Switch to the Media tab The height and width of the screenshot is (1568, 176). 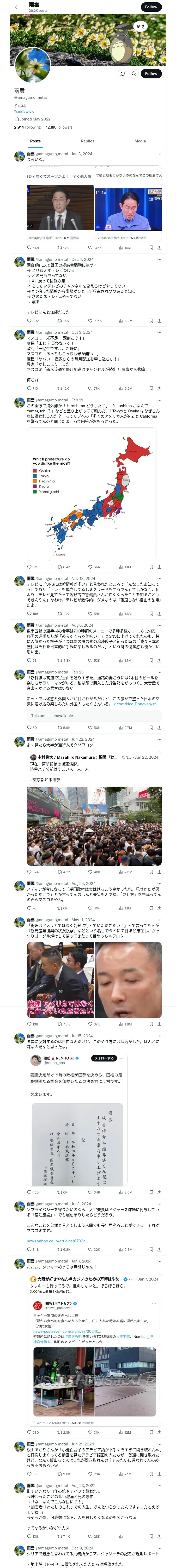(x=140, y=141)
